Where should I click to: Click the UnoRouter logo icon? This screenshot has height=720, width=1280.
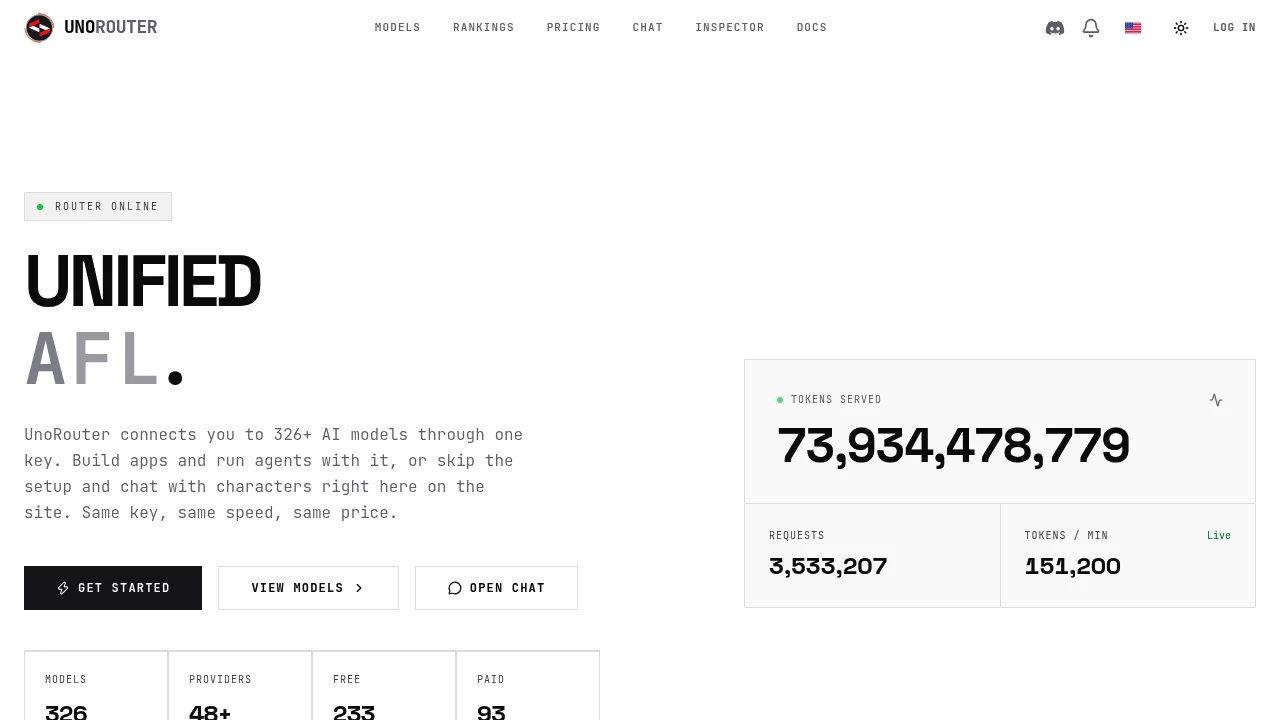pyautogui.click(x=39, y=28)
